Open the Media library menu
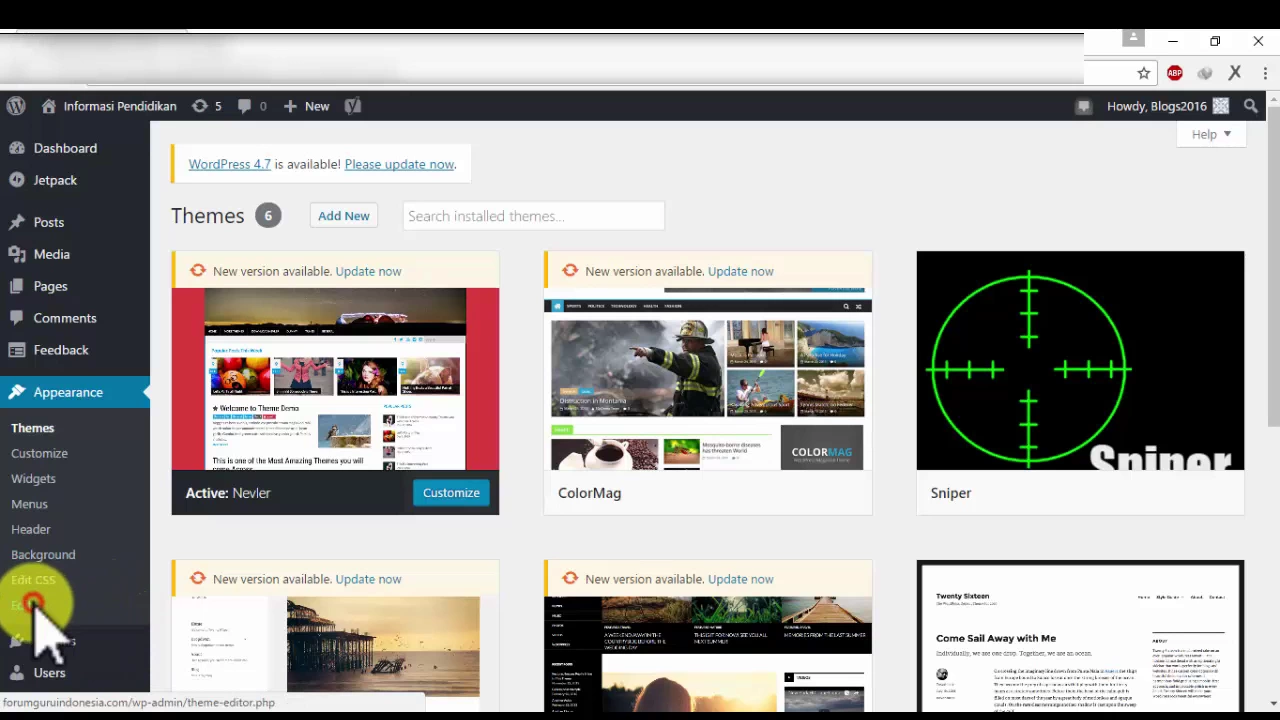This screenshot has width=1280, height=720. pos(51,254)
